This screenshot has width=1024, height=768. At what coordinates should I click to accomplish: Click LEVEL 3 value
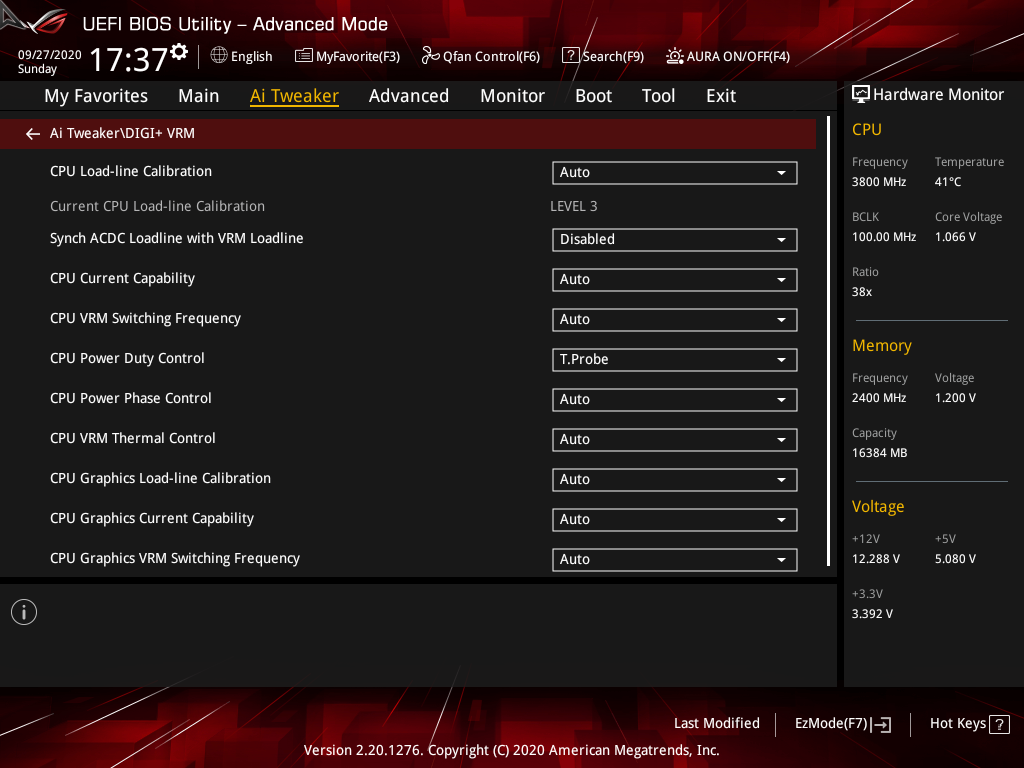(x=573, y=206)
